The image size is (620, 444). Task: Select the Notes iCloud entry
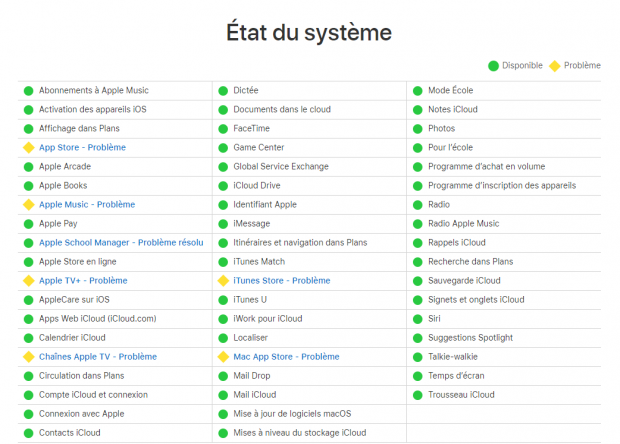coord(453,109)
